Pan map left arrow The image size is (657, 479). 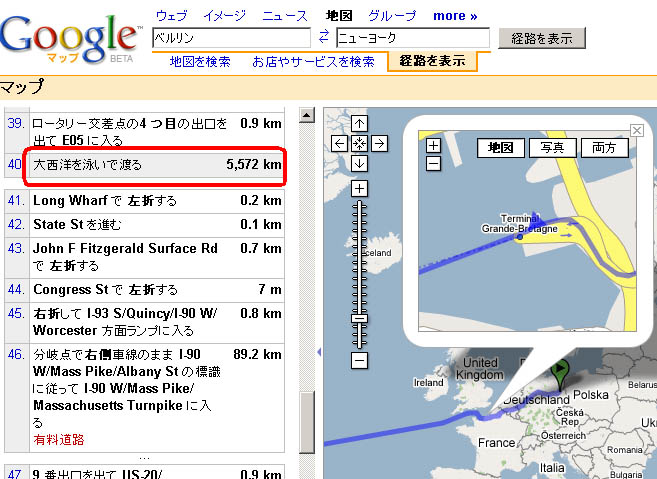coord(339,144)
